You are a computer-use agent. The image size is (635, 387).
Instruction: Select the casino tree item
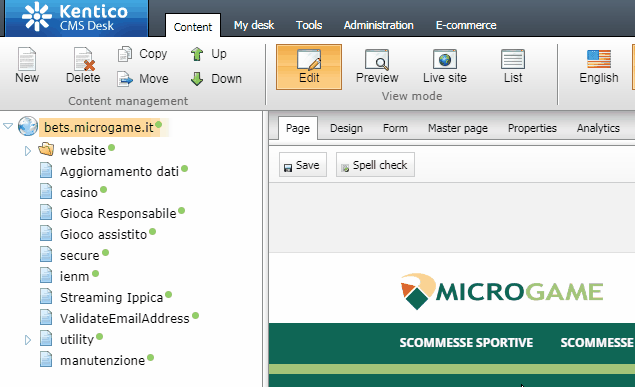[79, 192]
